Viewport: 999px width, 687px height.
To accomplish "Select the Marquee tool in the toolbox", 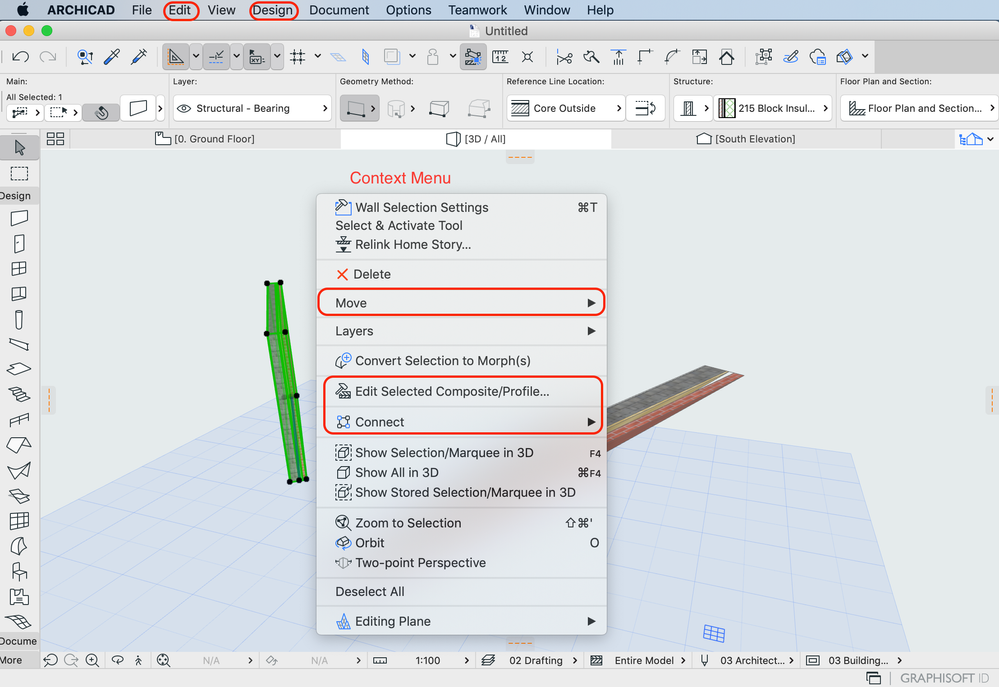I will [19, 174].
